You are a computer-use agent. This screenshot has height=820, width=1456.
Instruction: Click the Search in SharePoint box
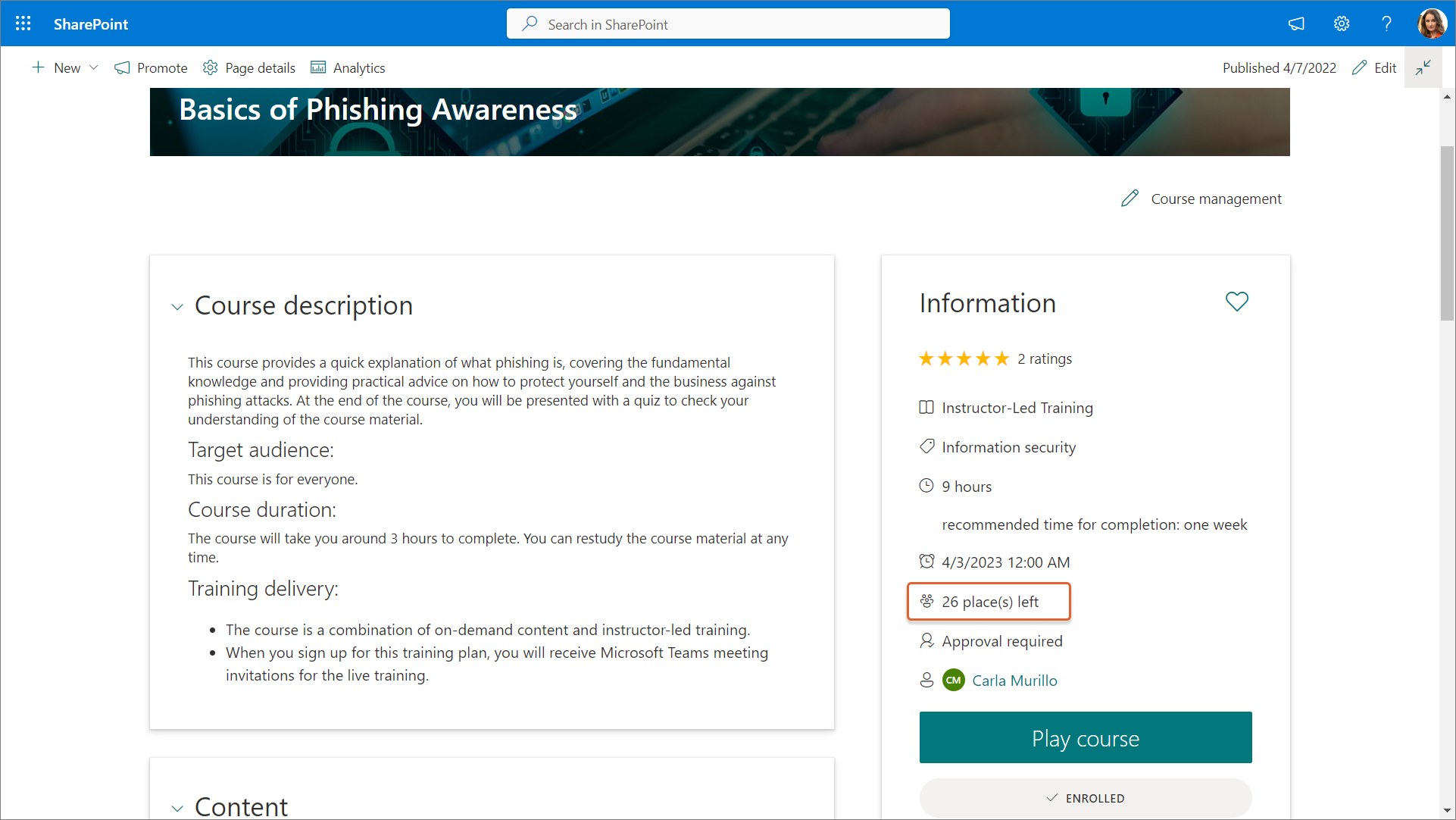coord(727,24)
